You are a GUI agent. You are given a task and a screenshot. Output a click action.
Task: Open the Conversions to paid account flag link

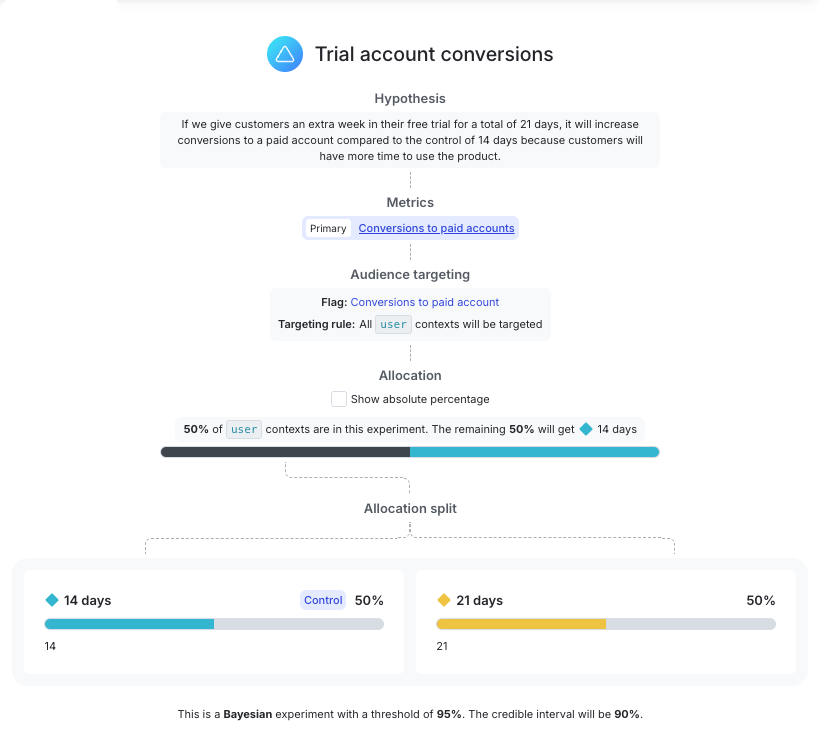pyautogui.click(x=425, y=302)
